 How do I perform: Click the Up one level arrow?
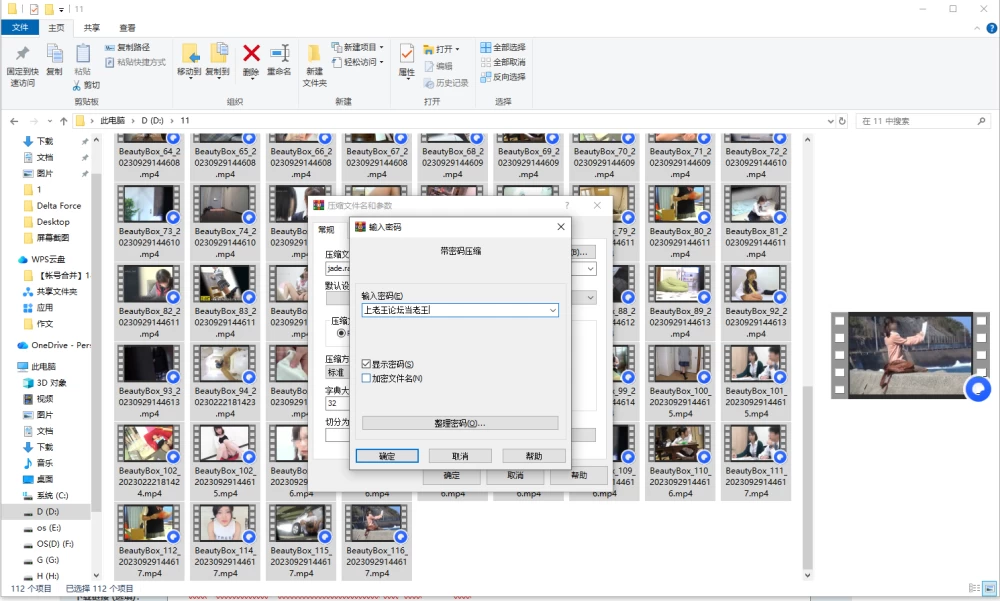(x=64, y=121)
